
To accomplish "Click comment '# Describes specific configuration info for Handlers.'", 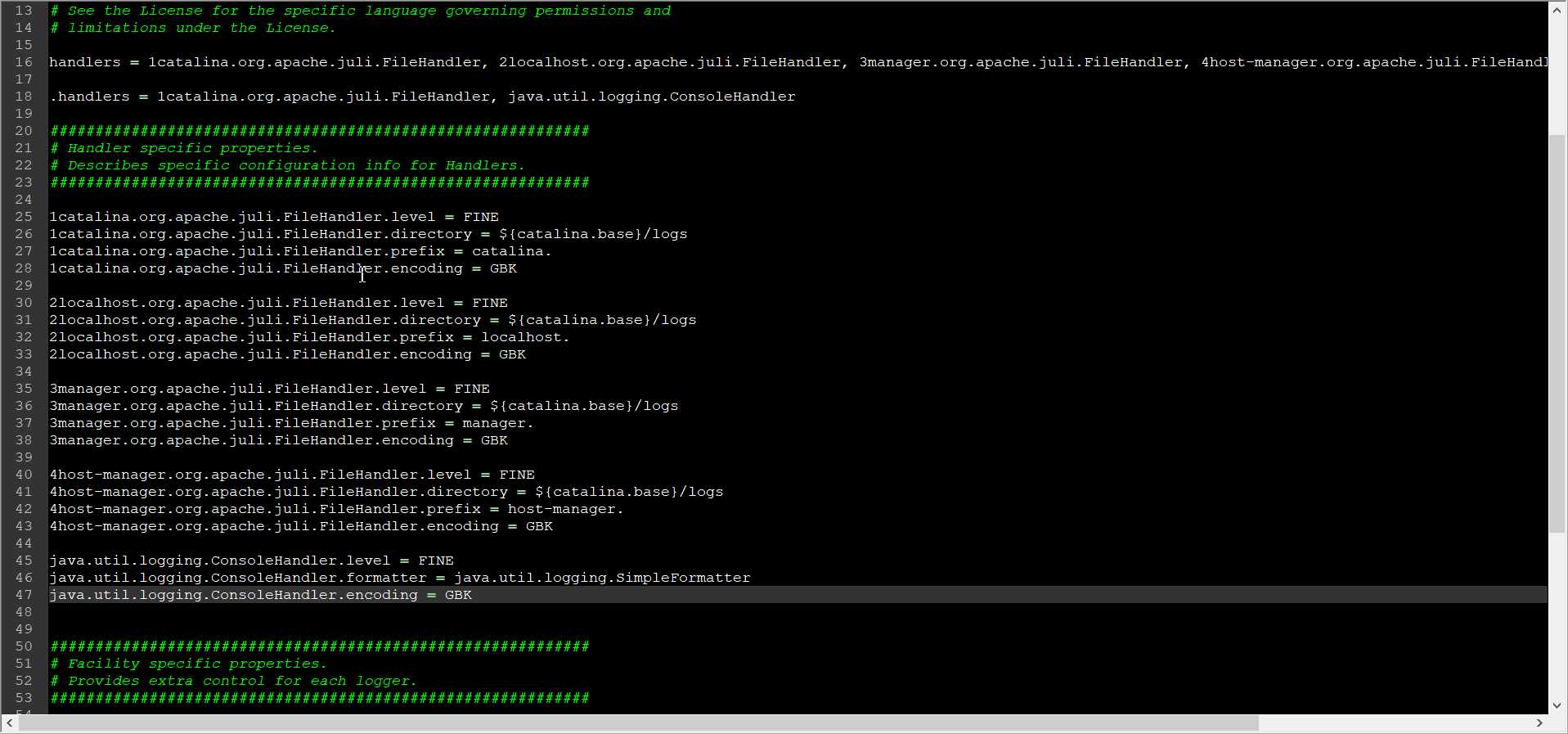I will (287, 165).
